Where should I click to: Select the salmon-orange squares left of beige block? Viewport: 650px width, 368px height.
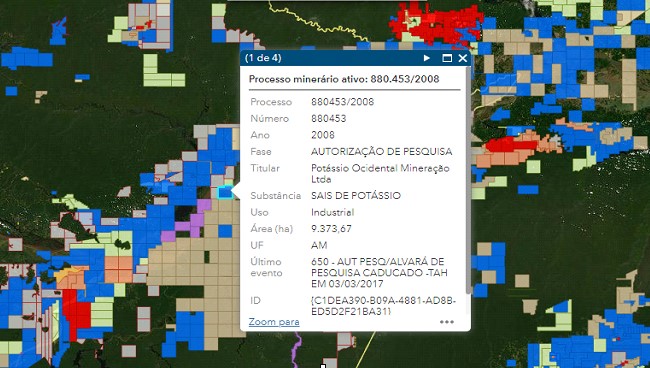[119, 269]
